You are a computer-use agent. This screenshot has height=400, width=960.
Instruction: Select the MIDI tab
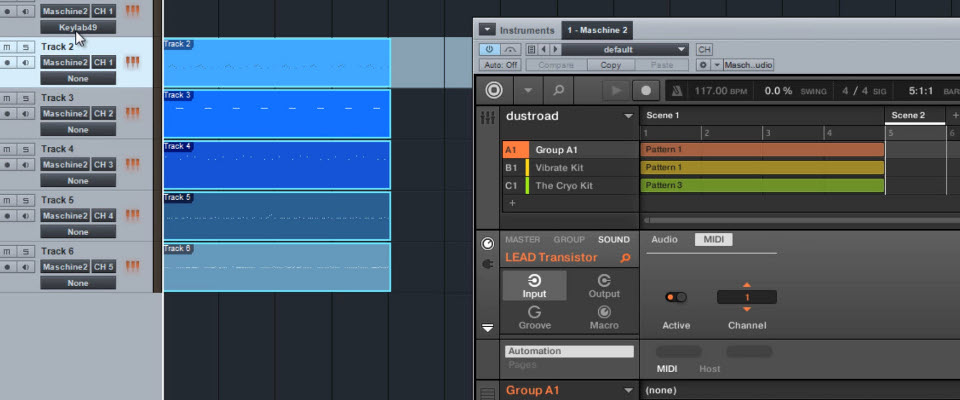click(713, 240)
